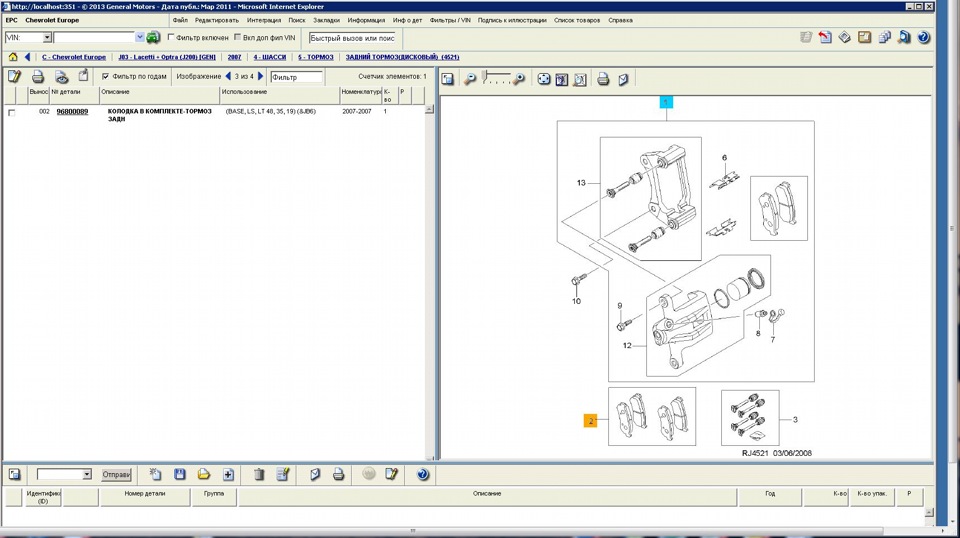Open the dropdown next to 'Отправи' button
Screen dimensions: 960x538
pyautogui.click(x=86, y=474)
